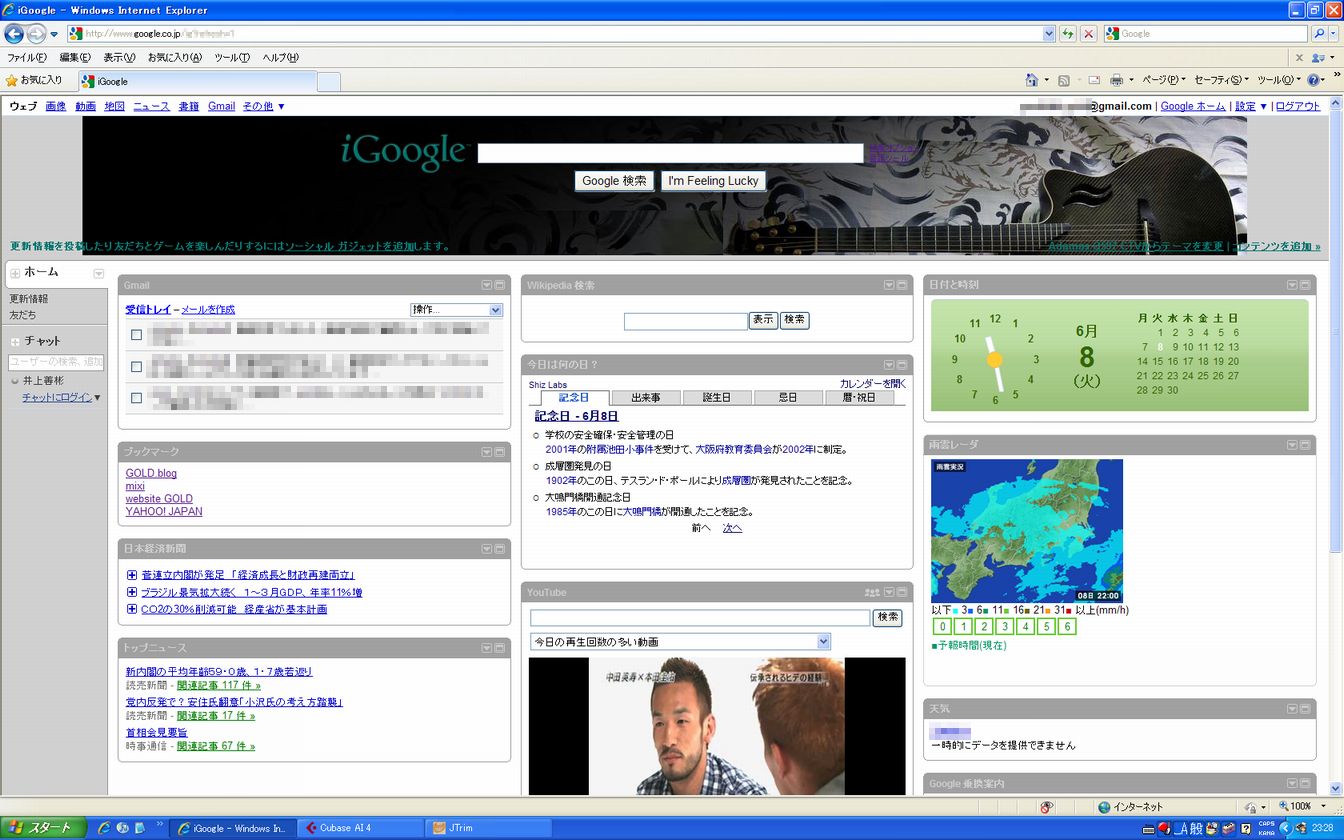This screenshot has height=840, width=1344.
Task: Click the メールを作成 compose link
Action: click(x=207, y=310)
